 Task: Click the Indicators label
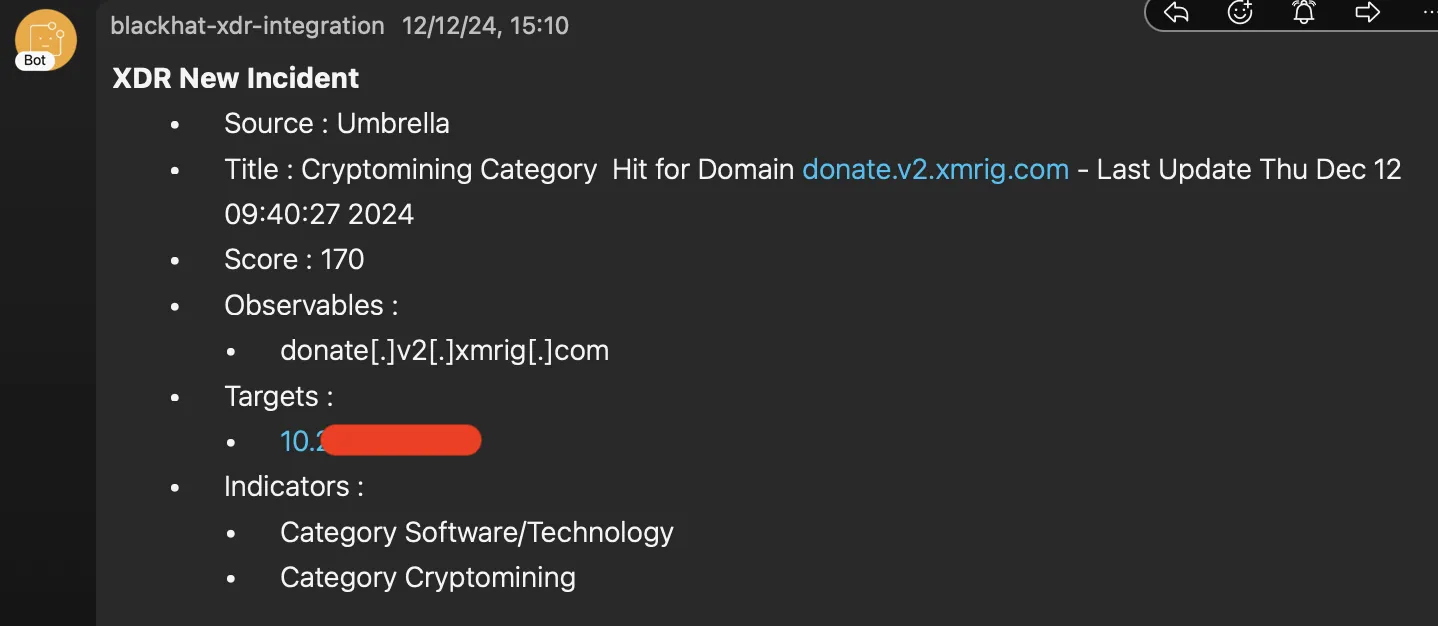293,487
